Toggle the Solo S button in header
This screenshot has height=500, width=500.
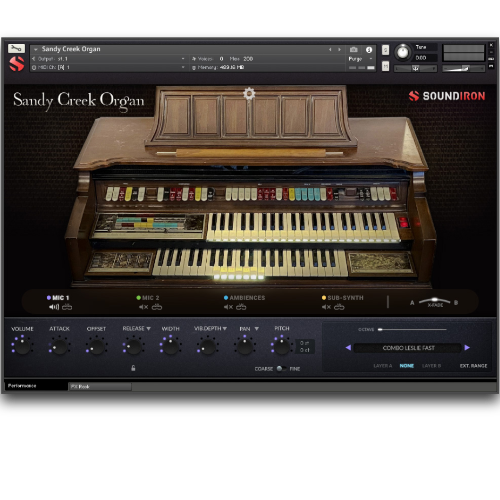pos(385,50)
